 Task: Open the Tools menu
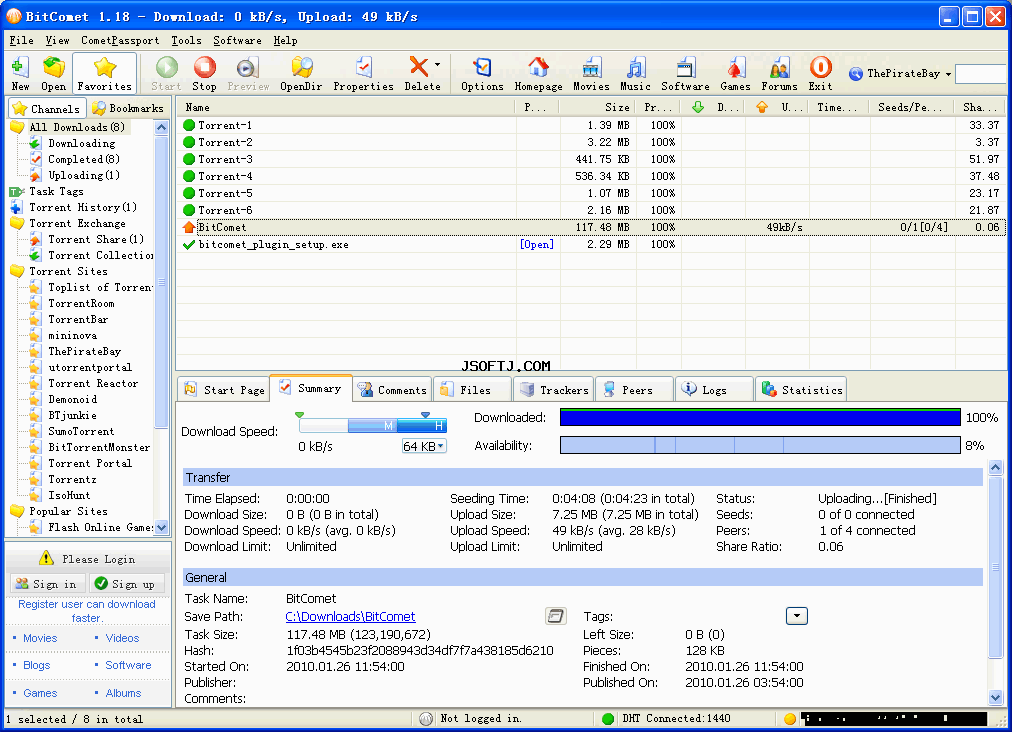pos(187,40)
